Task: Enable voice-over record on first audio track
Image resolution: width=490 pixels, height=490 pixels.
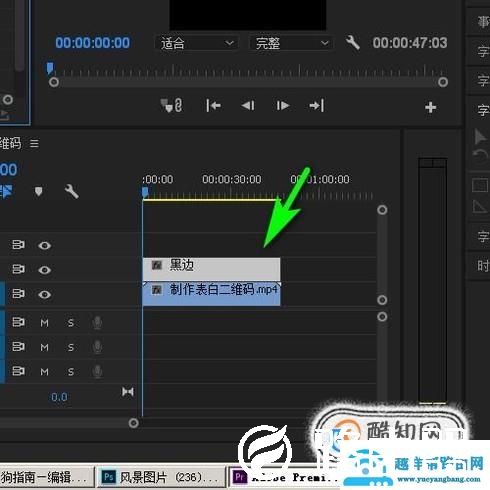Action: (x=97, y=323)
